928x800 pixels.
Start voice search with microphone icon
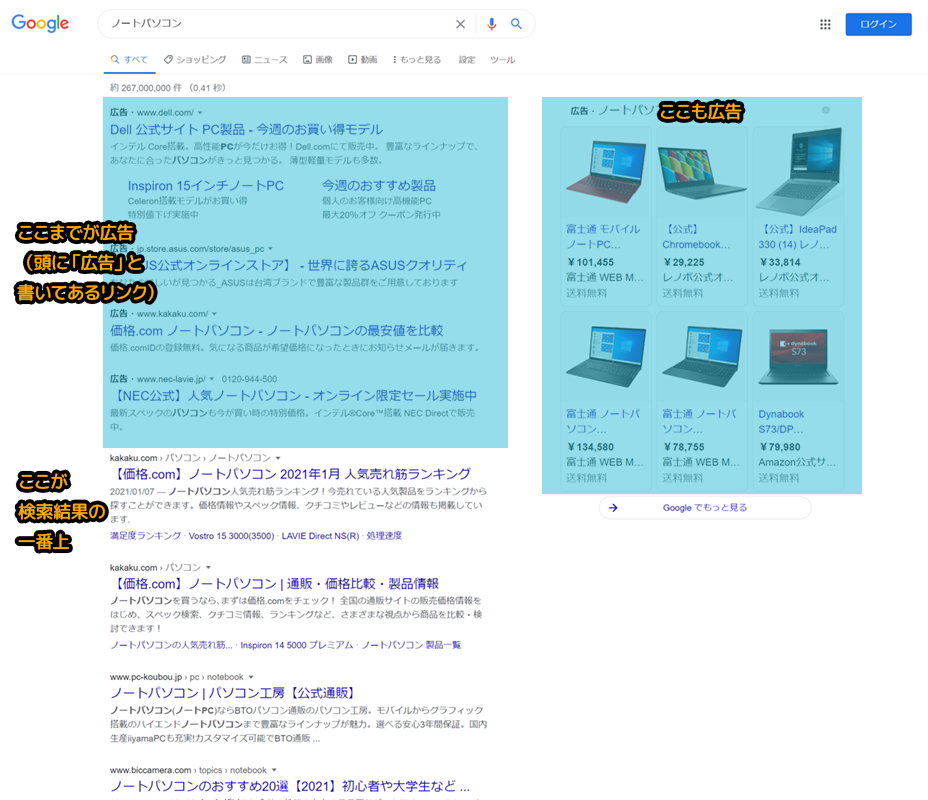point(491,24)
